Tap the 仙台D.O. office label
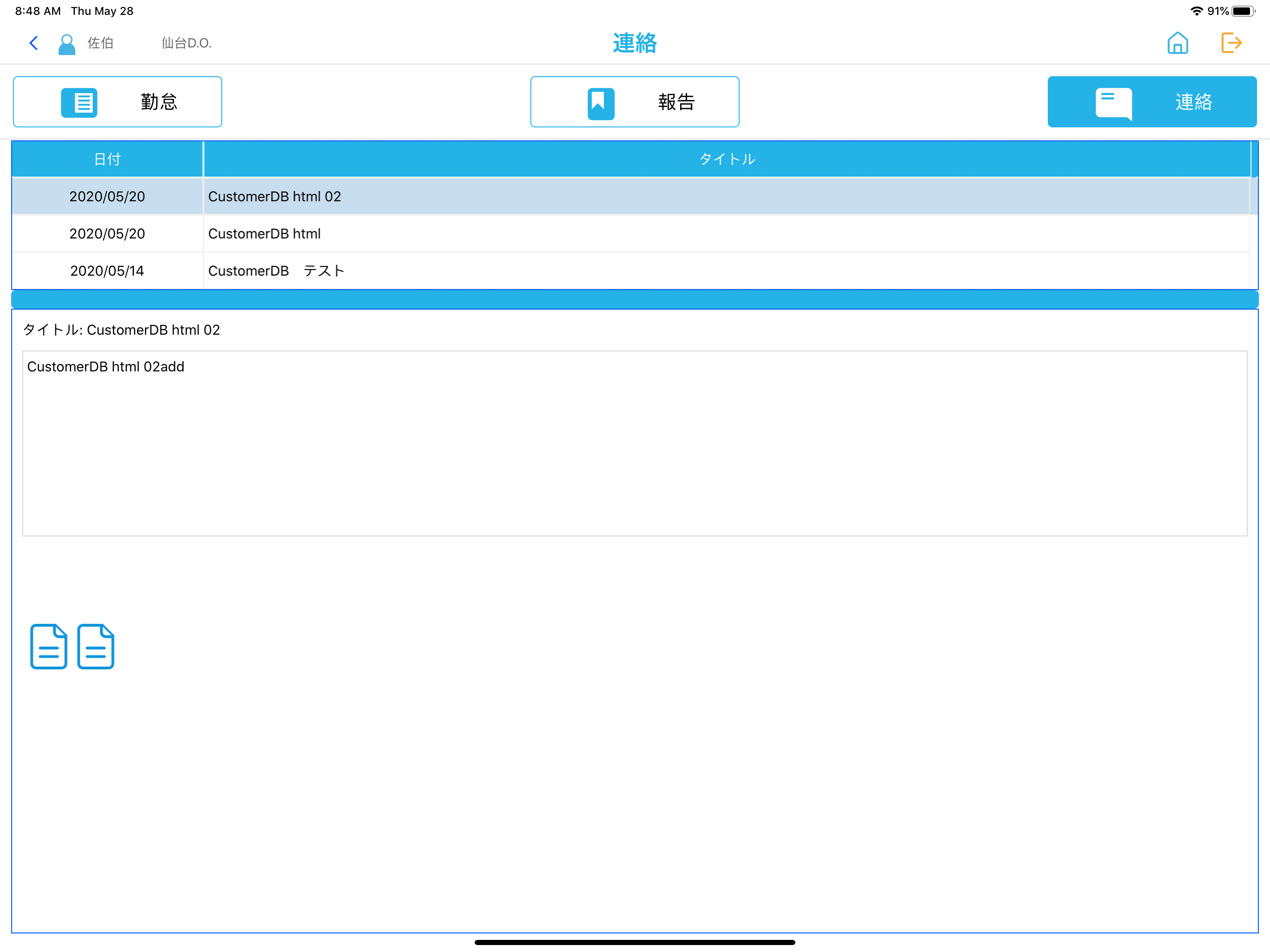Viewport: 1270px width, 952px height. click(186, 43)
